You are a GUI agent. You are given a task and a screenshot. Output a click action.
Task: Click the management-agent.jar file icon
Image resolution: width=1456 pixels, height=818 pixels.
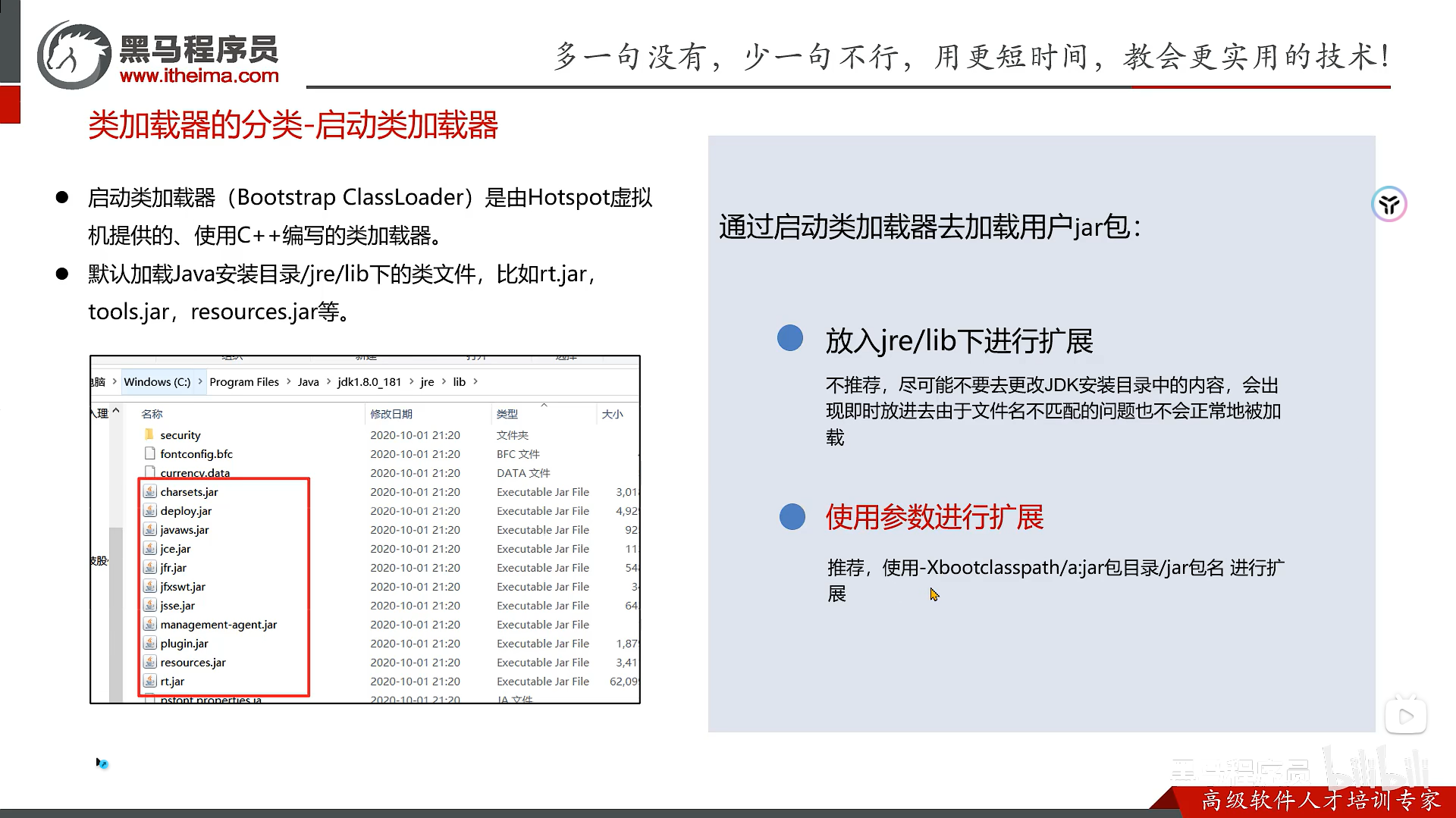[x=150, y=624]
